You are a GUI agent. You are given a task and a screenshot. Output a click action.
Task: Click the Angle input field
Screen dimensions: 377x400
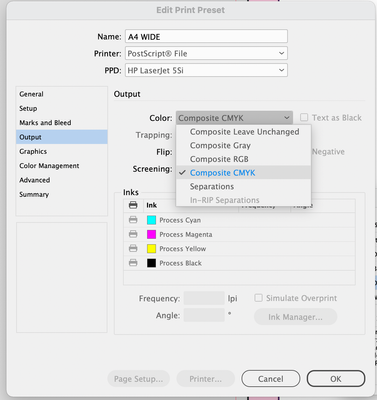click(204, 315)
